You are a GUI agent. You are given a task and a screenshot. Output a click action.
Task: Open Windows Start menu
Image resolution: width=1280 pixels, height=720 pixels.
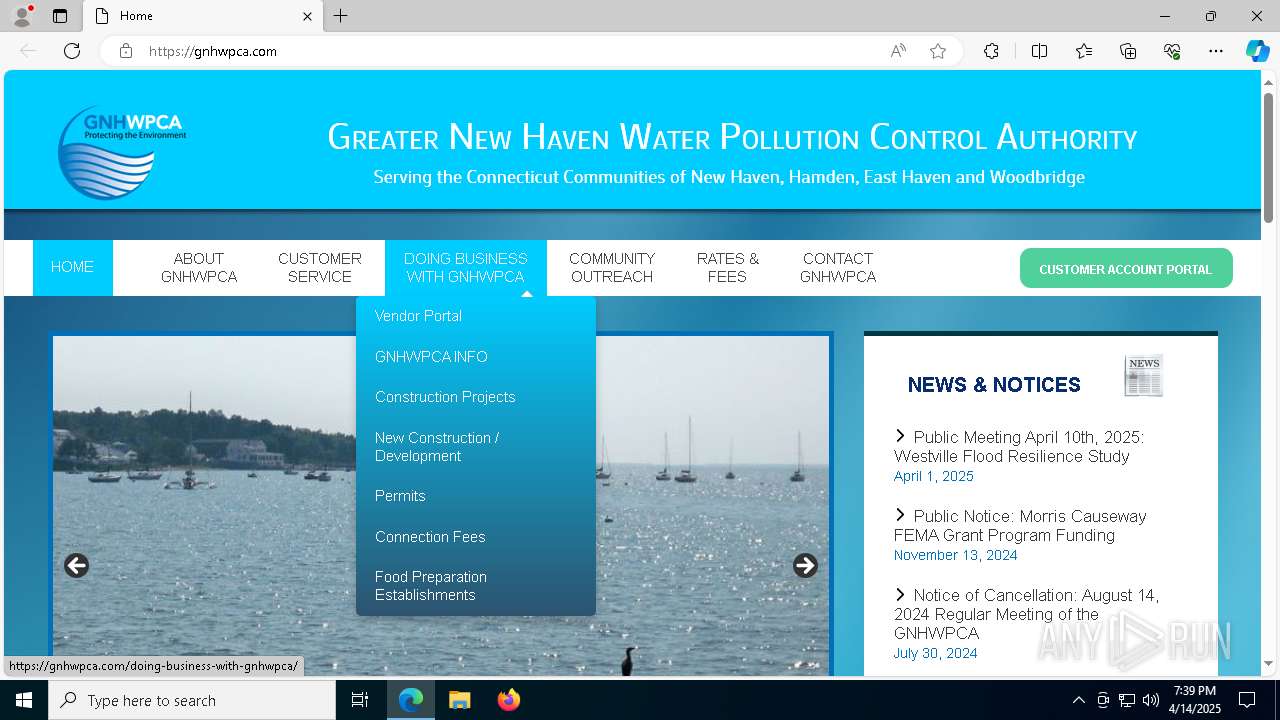tap(24, 700)
